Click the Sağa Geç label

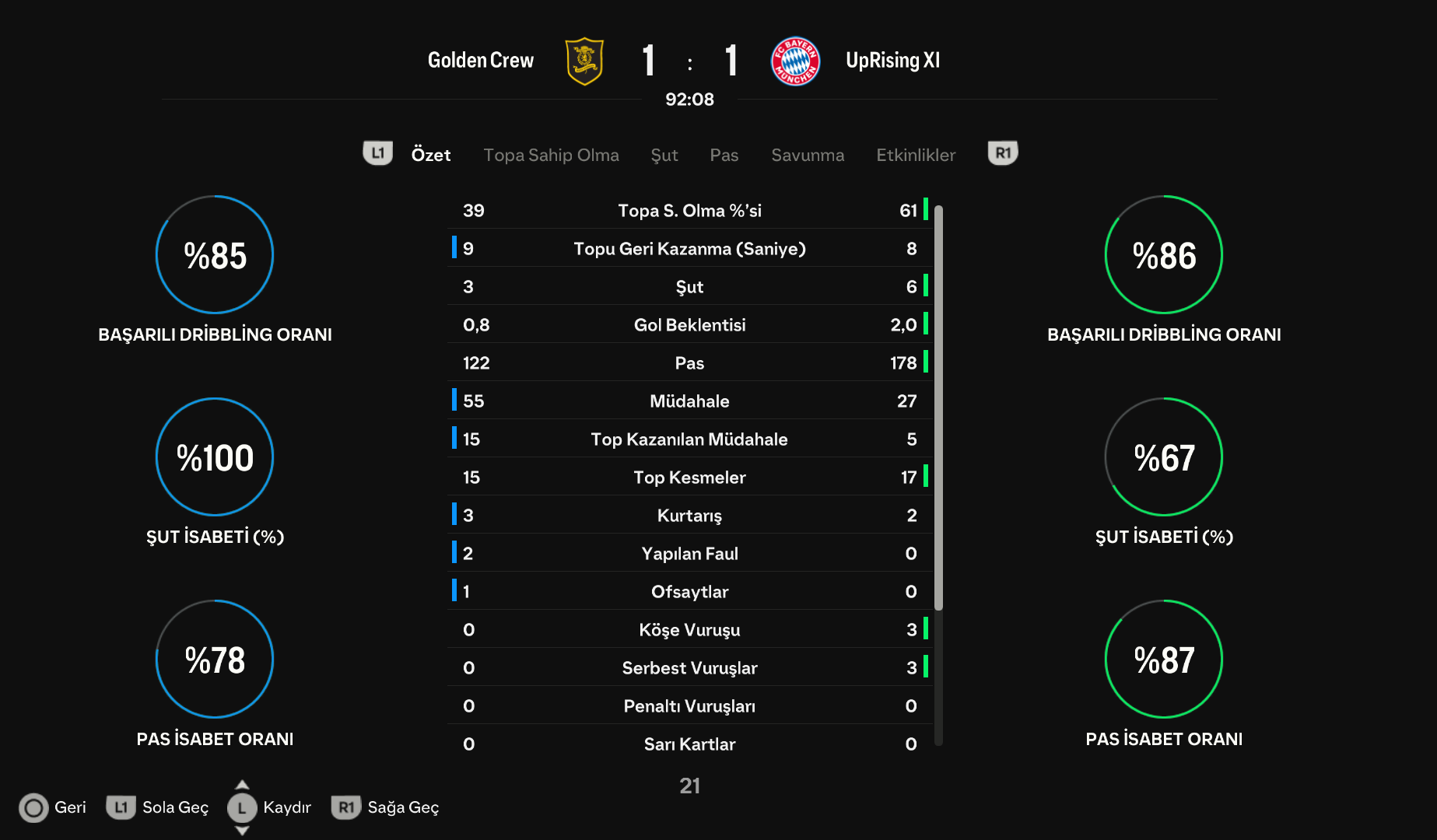pos(403,807)
